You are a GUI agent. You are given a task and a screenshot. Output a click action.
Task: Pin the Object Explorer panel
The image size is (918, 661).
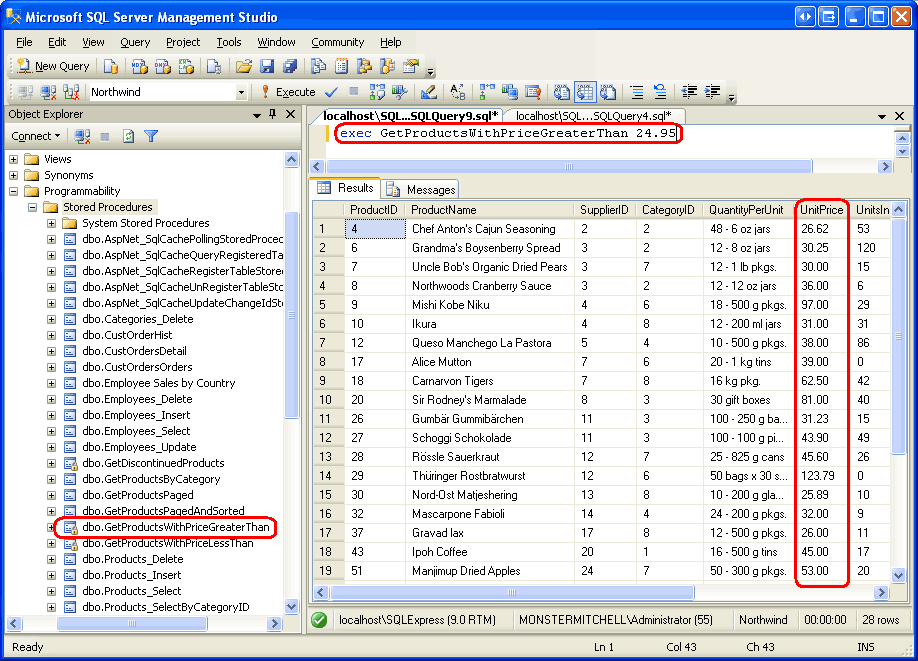pos(272,114)
